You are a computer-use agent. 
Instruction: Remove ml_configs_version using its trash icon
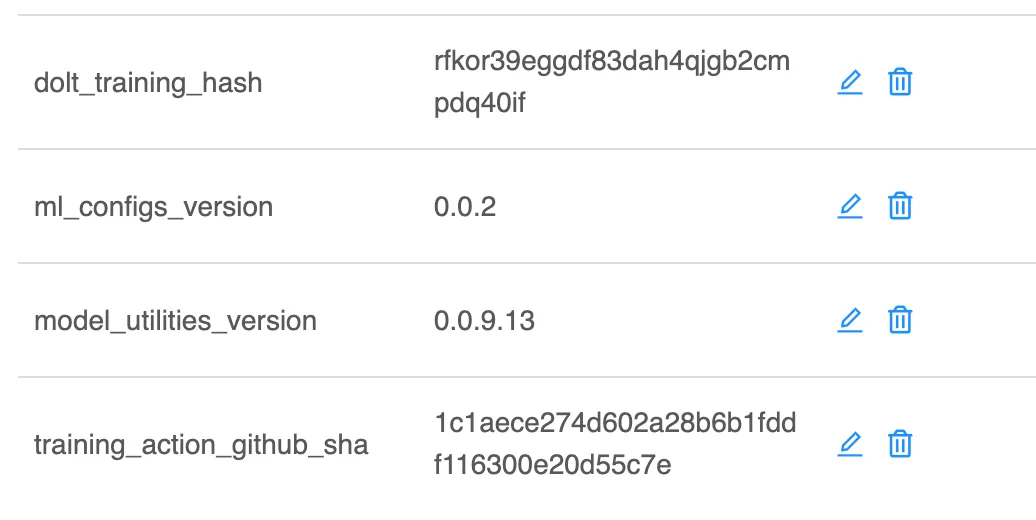coord(900,206)
